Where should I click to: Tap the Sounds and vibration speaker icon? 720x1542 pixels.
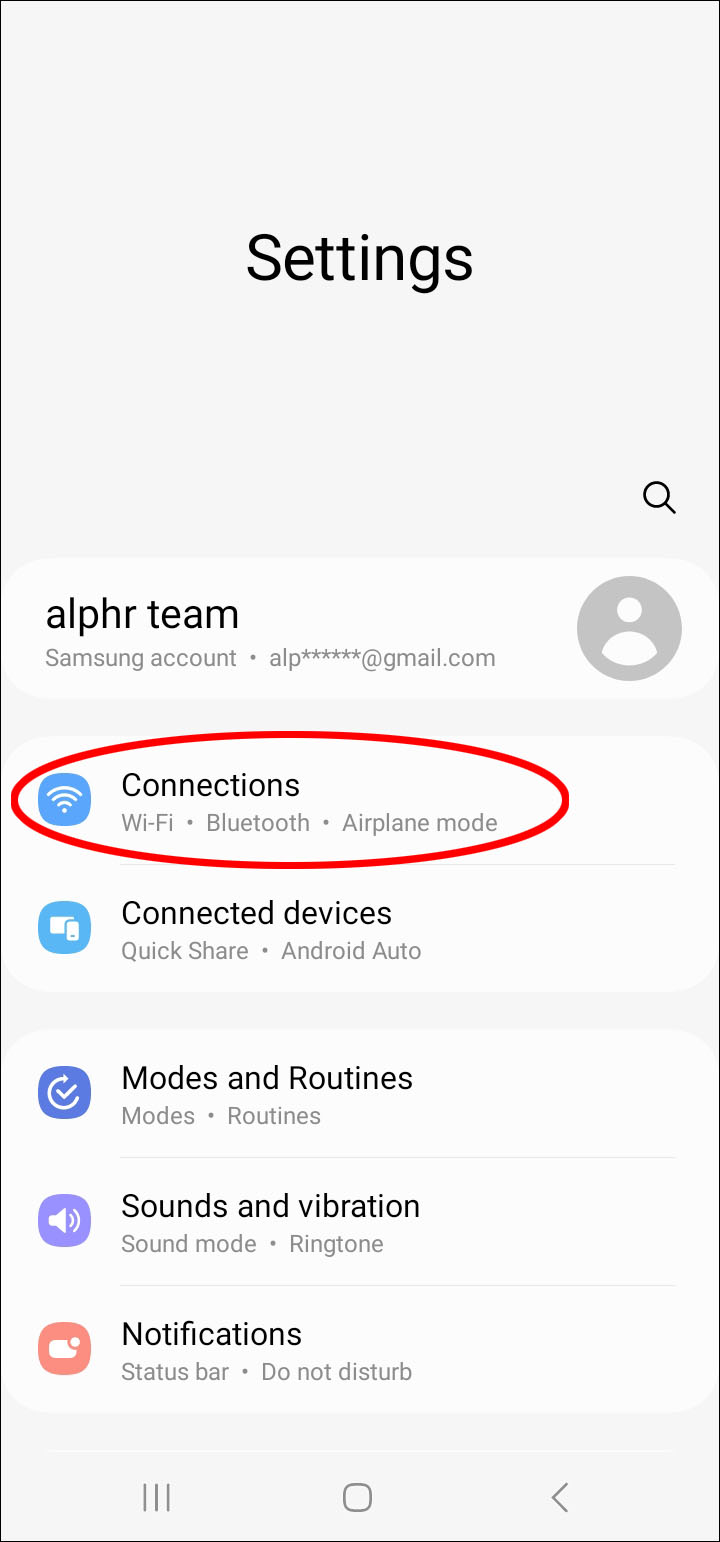click(64, 1221)
